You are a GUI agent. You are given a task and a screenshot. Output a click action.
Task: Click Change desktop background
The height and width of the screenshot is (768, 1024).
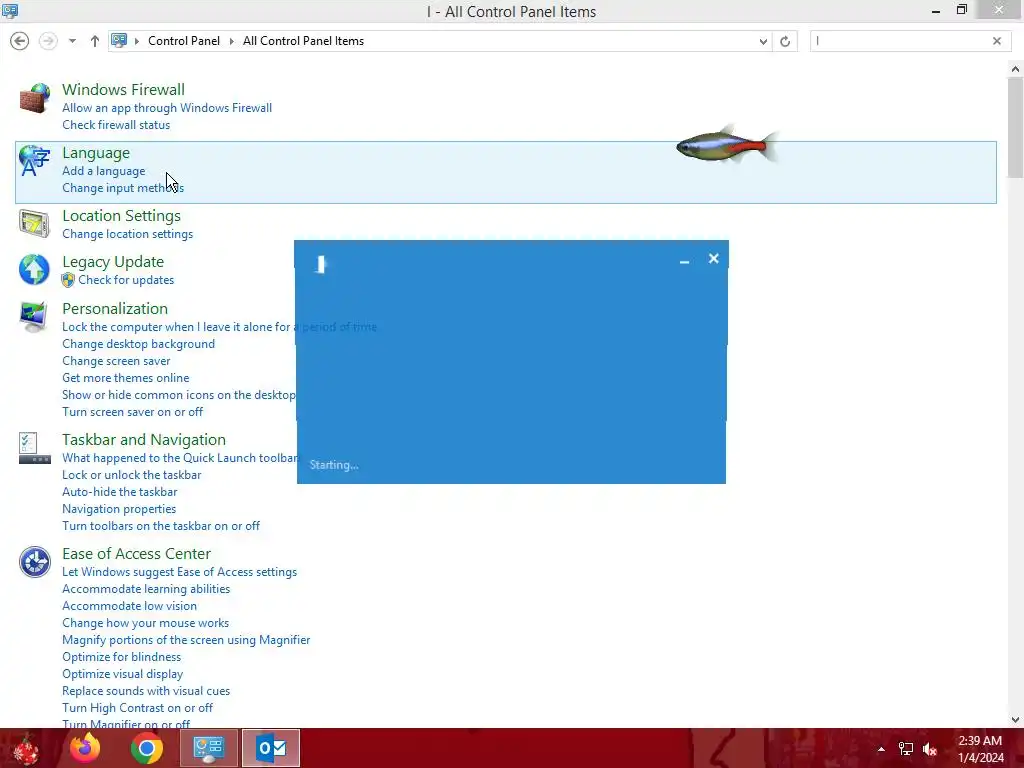pos(138,344)
